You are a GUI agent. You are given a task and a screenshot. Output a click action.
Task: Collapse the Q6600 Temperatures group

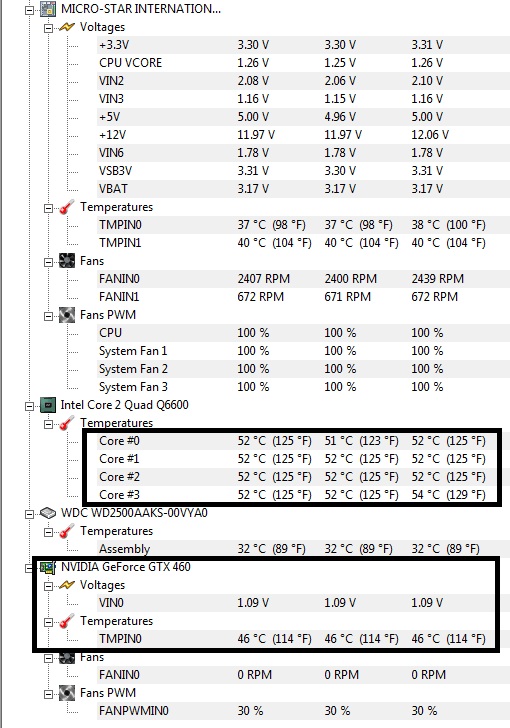tap(48, 424)
